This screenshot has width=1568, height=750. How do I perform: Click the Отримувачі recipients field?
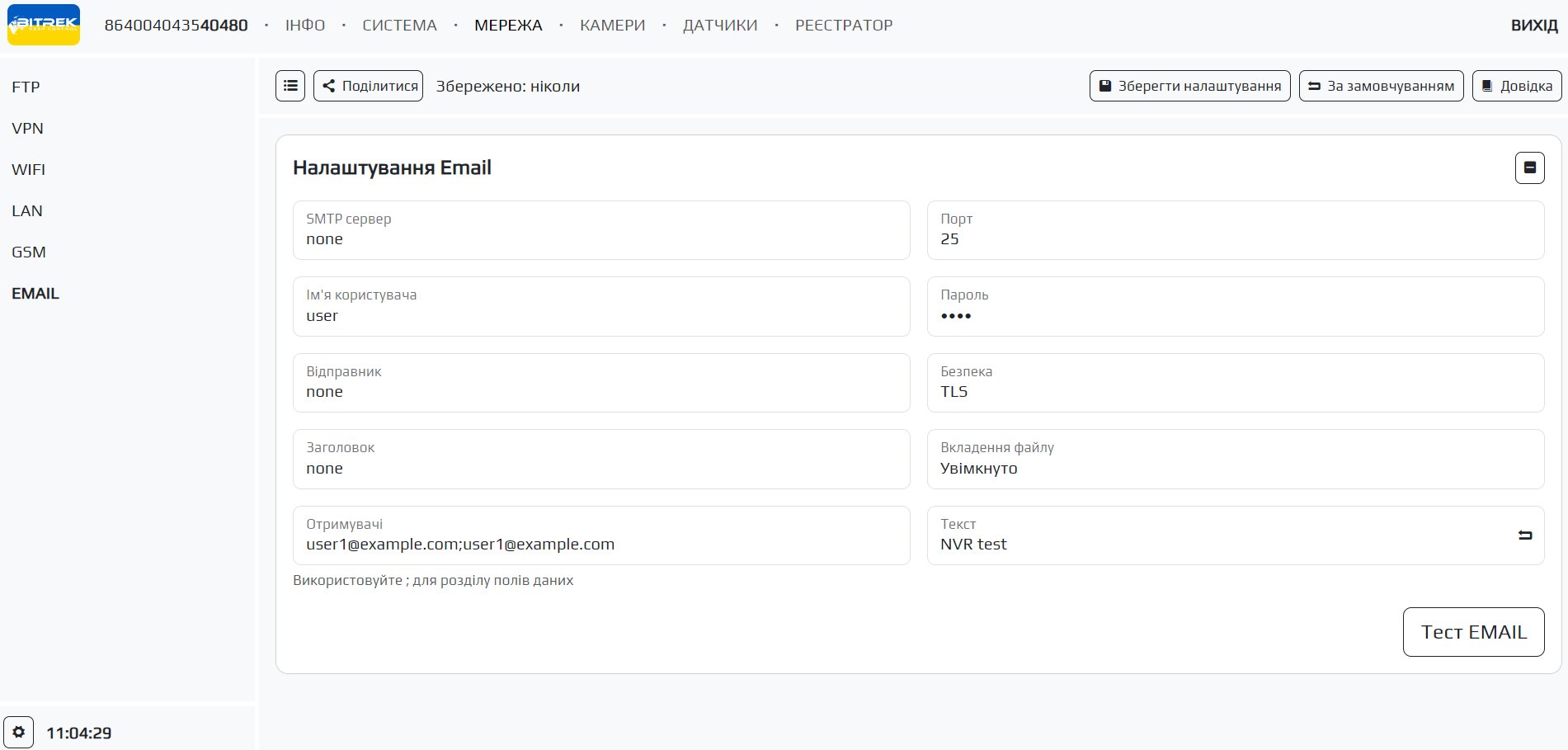[600, 545]
